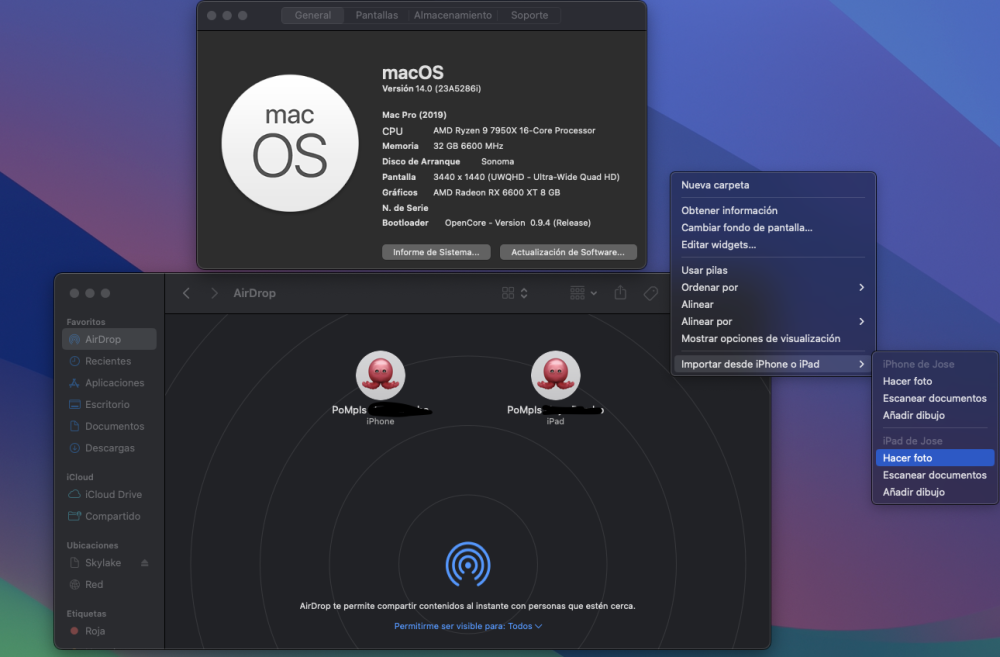The image size is (1000, 657).
Task: Click OpenCore - Version 0.9.4 text
Action: point(517,223)
